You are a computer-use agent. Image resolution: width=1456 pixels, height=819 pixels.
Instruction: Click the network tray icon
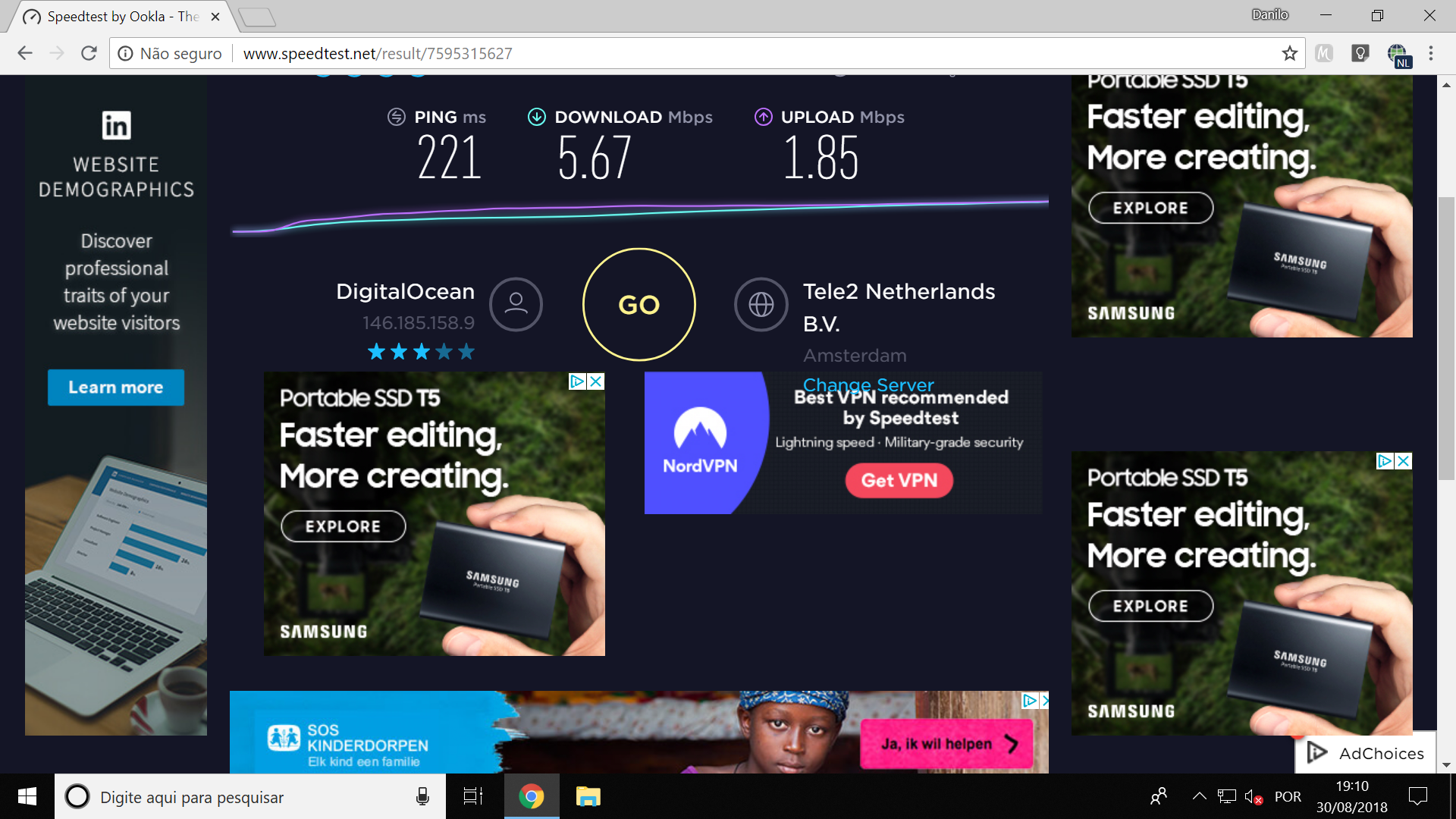[1226, 796]
